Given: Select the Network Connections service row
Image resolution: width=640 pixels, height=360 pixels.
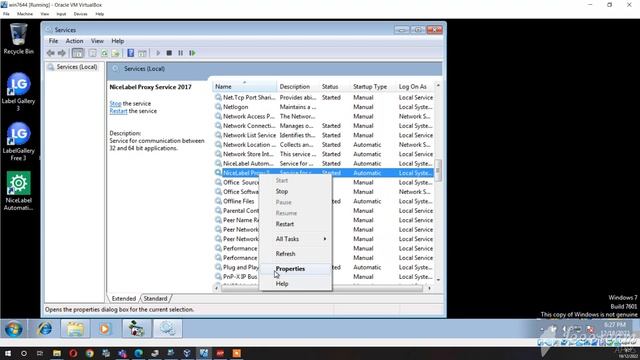Looking at the screenshot, I should tap(324, 126).
